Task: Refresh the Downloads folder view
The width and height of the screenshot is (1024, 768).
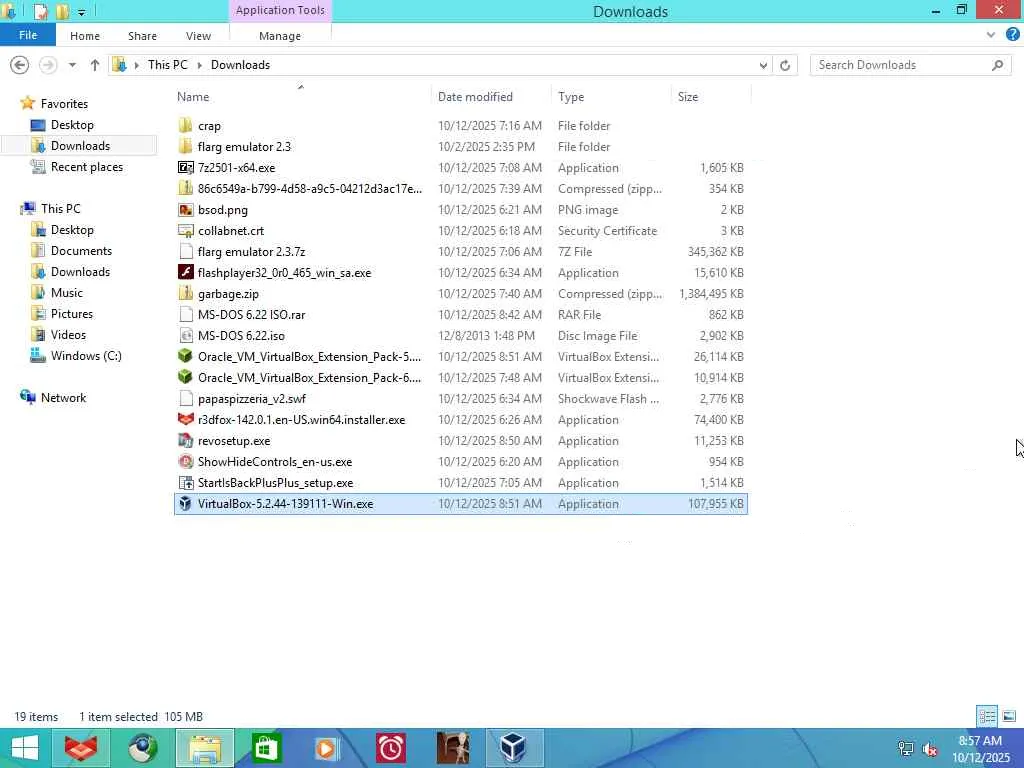Action: click(785, 65)
